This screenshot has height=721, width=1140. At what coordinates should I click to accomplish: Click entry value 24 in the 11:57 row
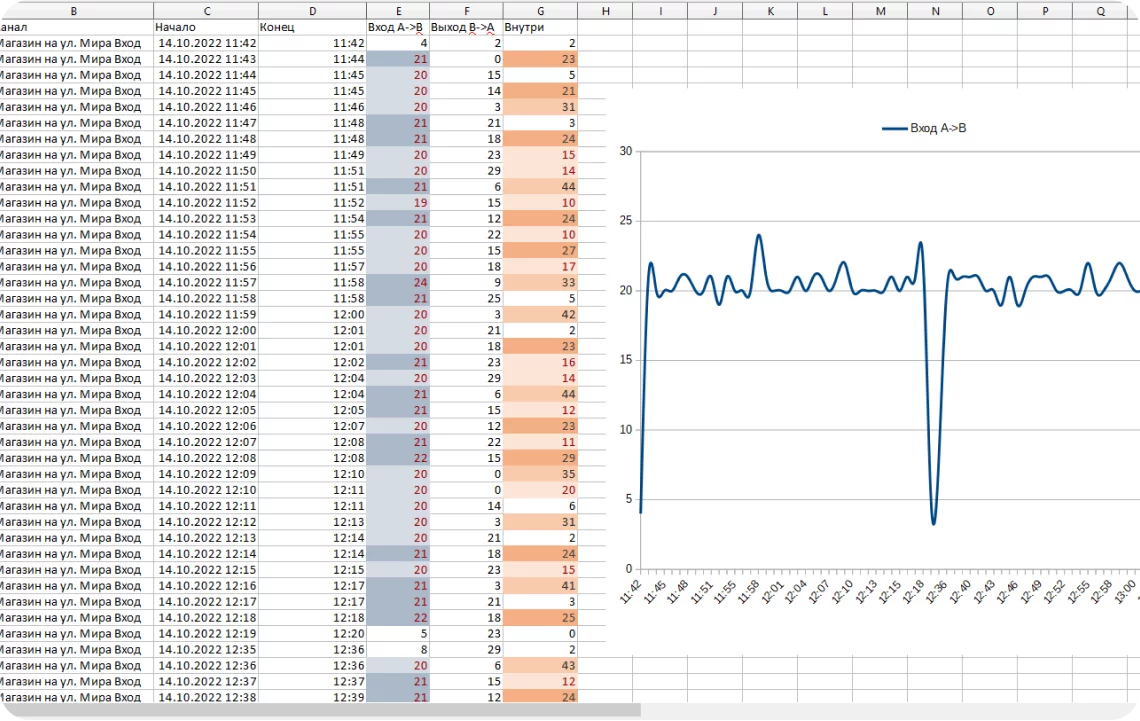tap(398, 283)
